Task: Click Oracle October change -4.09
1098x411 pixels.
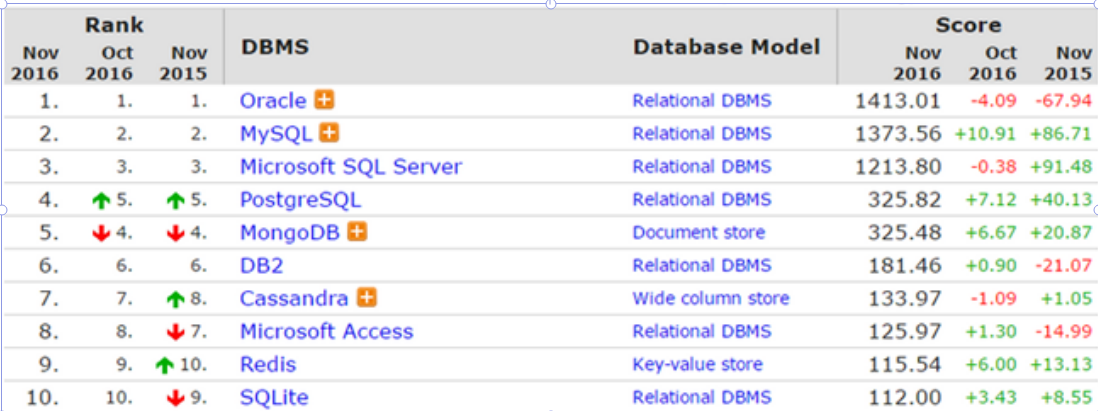Action: 993,101
